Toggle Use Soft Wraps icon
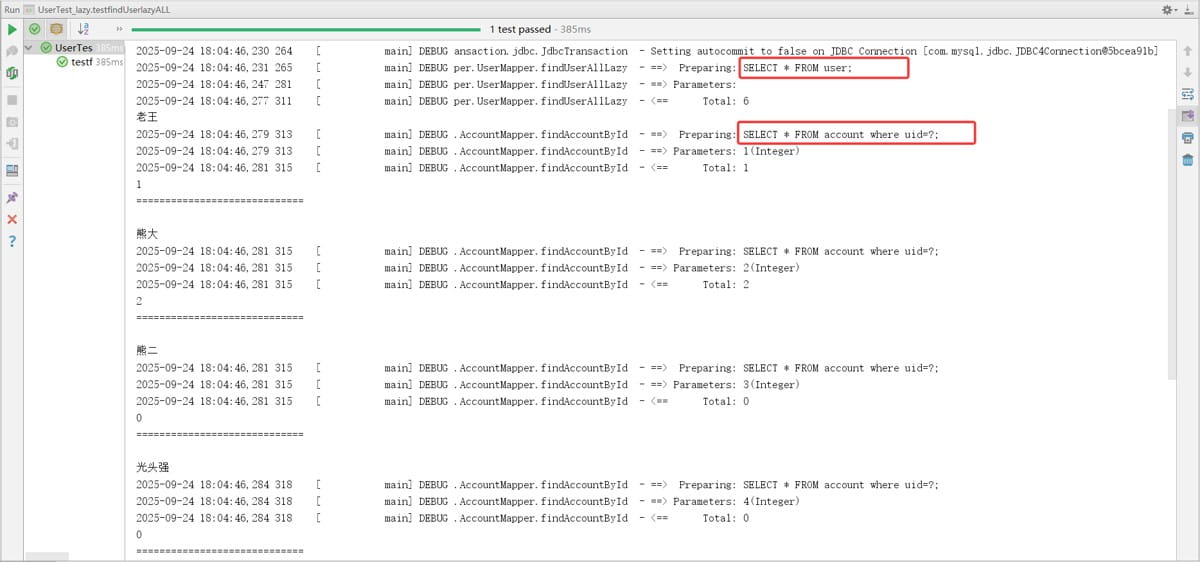 tap(1187, 94)
